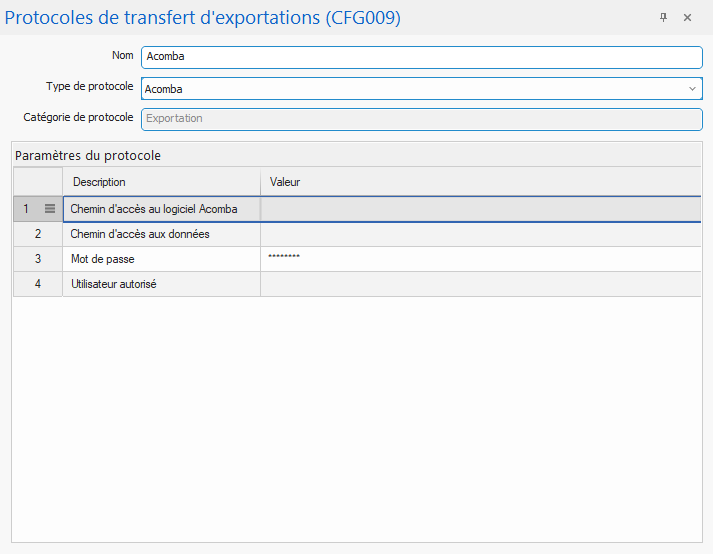Image resolution: width=713 pixels, height=554 pixels.
Task: Click the Description column header
Action: (161, 182)
